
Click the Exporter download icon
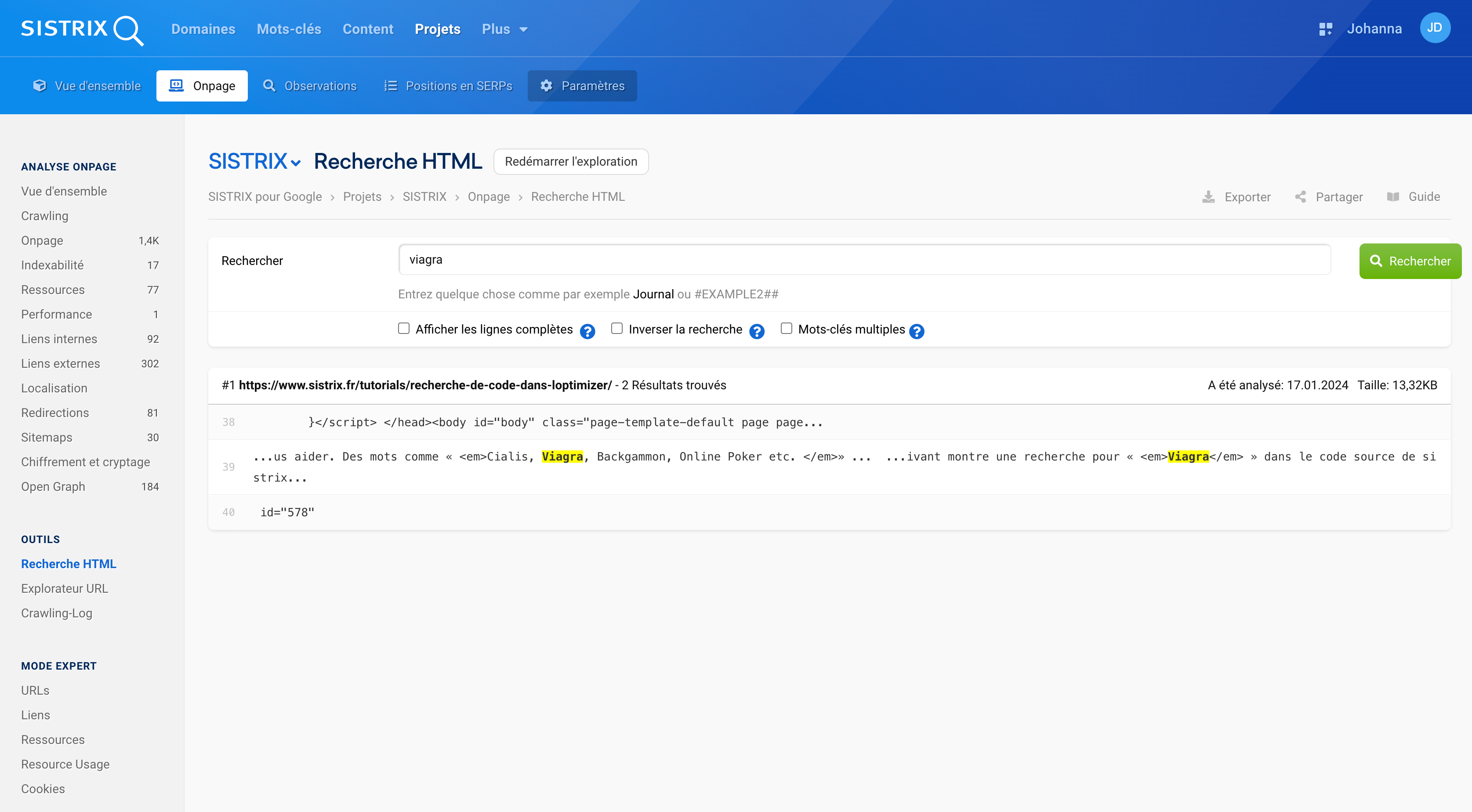1208,197
